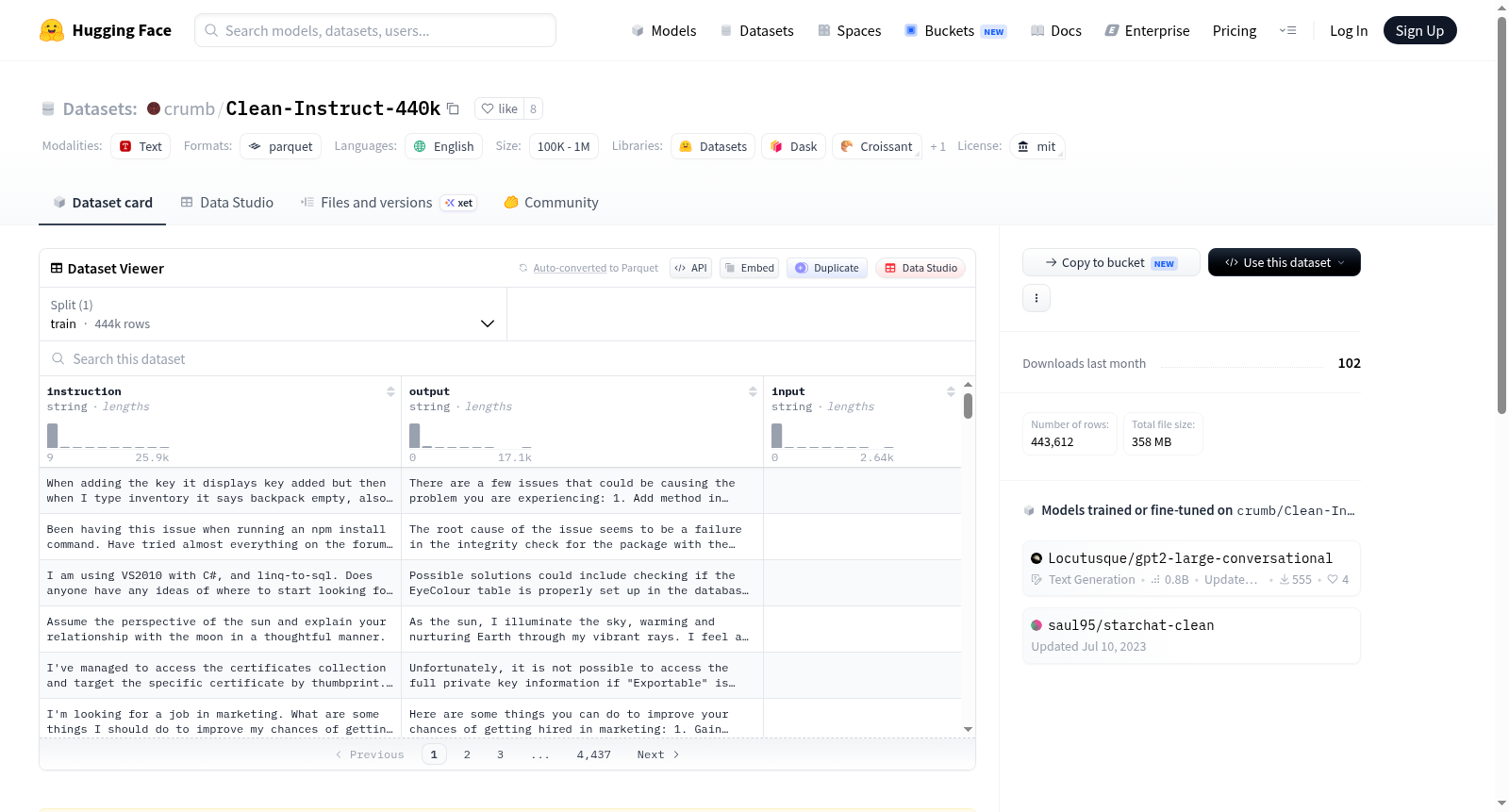Select the Datasets library tag
Viewport: 1509px width, 812px height.
click(713, 146)
